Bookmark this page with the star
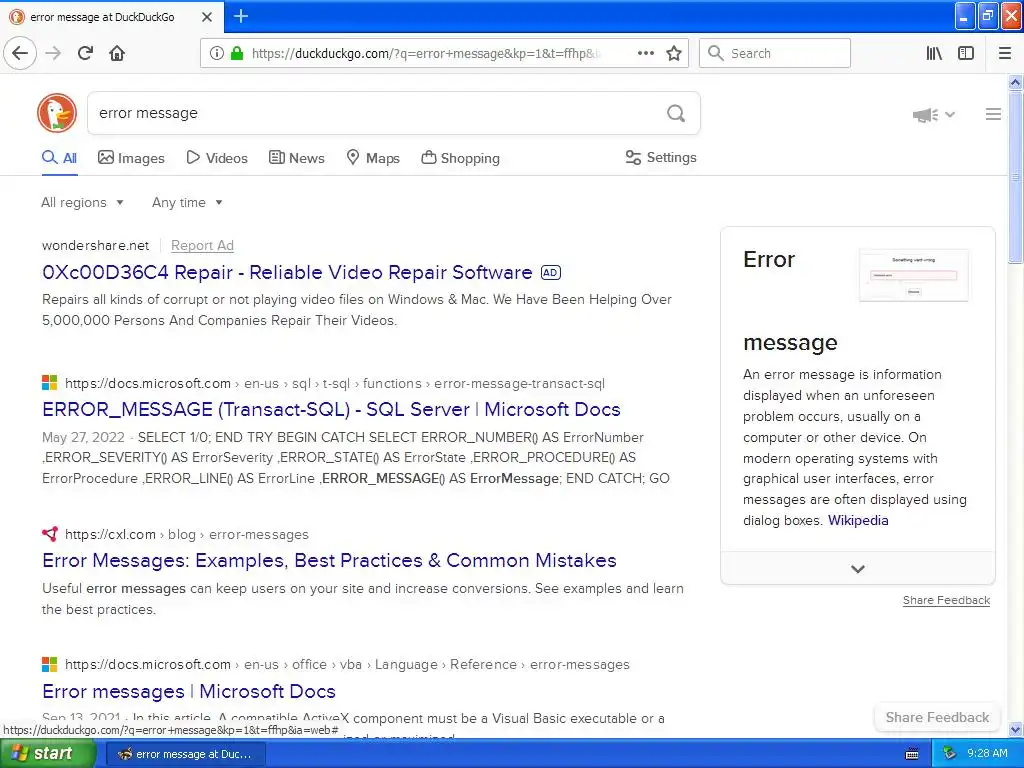 674,53
